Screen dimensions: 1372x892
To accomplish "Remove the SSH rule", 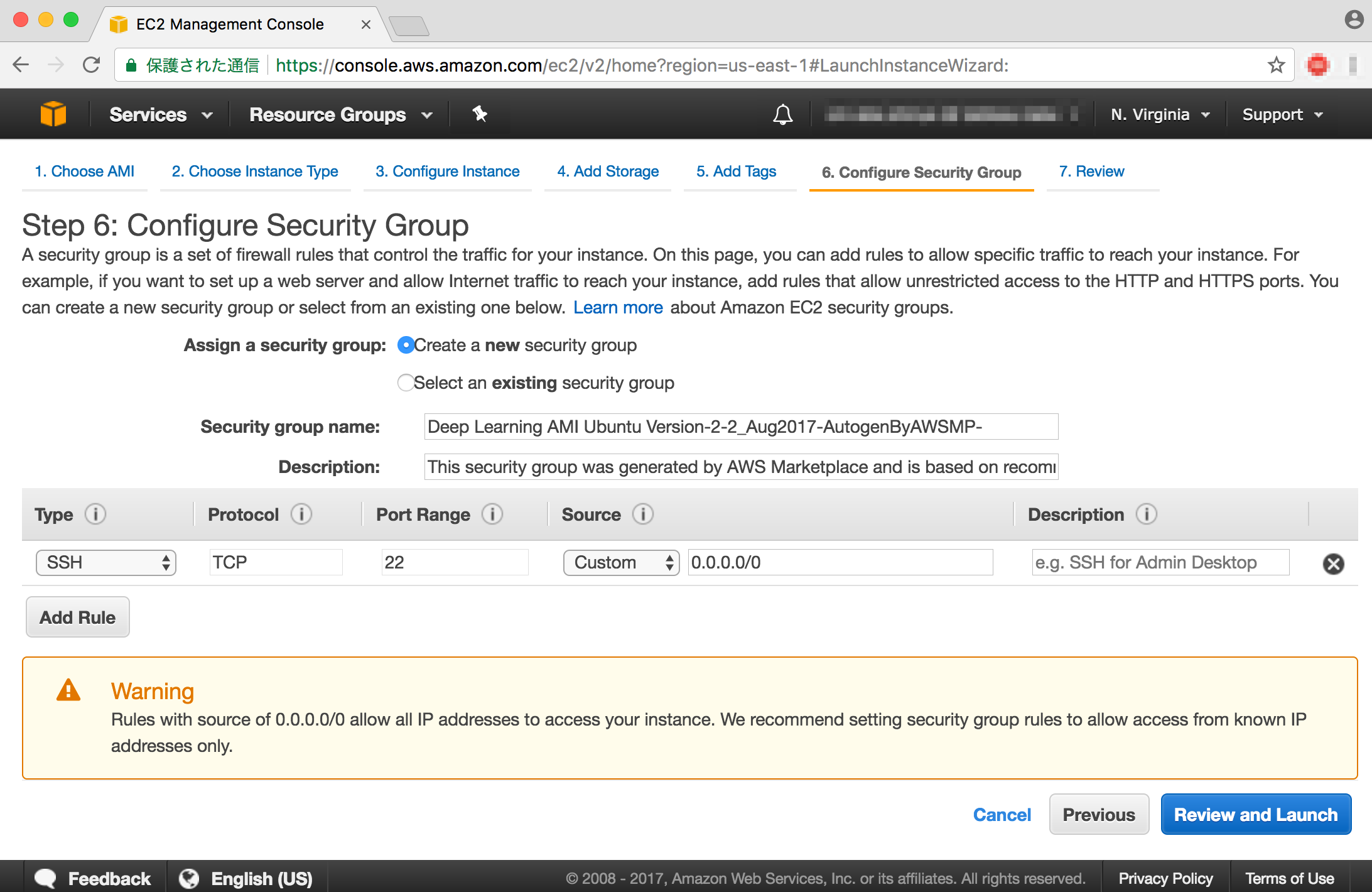I will (1333, 563).
